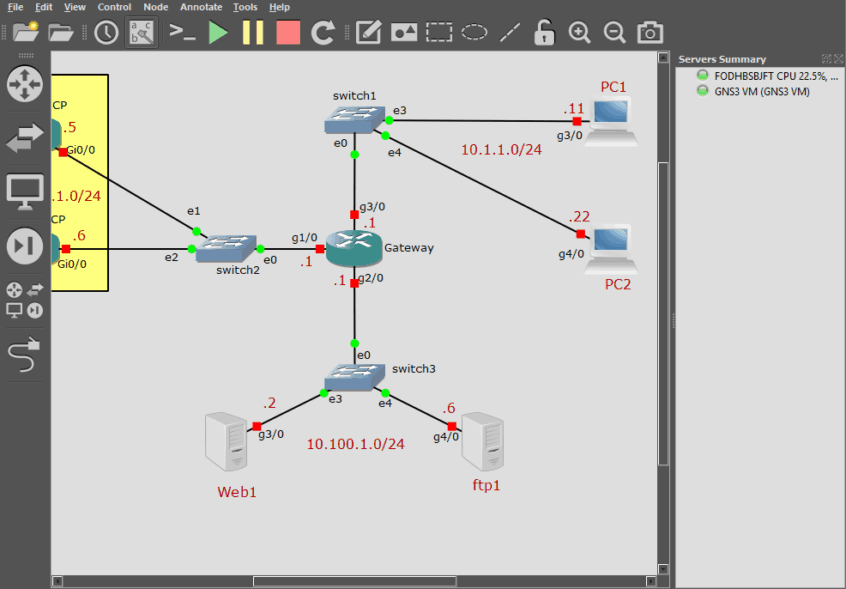846x589 pixels.
Task: Open the Annotate menu
Action: click(201, 6)
